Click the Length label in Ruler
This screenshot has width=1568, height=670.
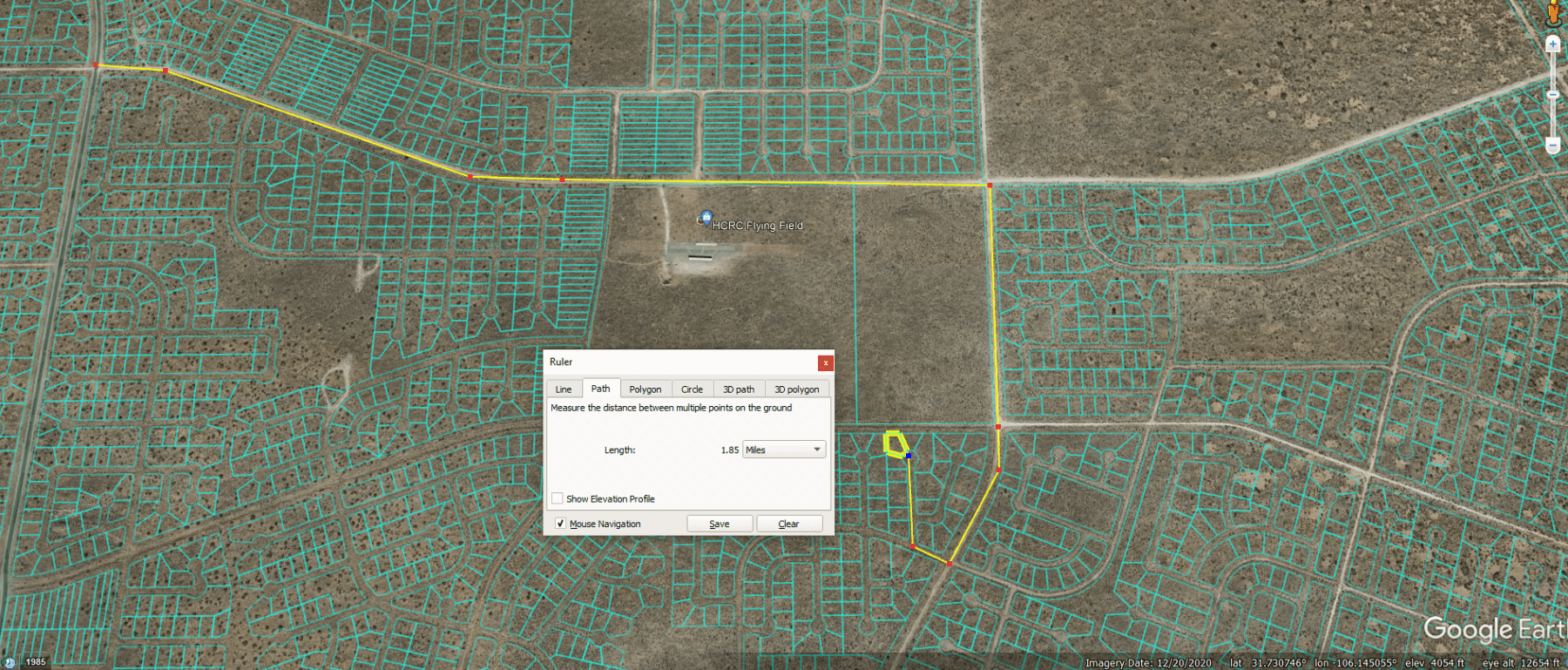(x=619, y=450)
